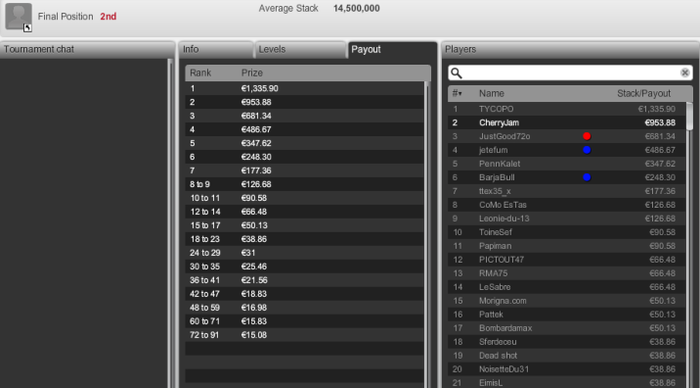Click the 42 to 47 payout row
700x388 pixels.
[x=304, y=294]
